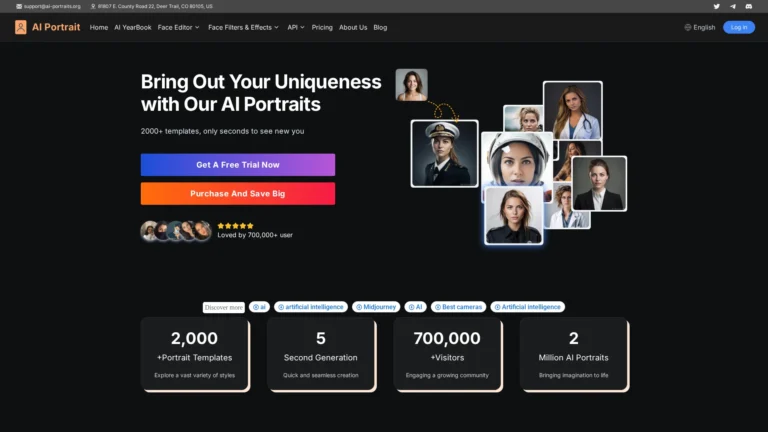The image size is (768, 432).
Task: Click the Log in button
Action: pos(739,27)
